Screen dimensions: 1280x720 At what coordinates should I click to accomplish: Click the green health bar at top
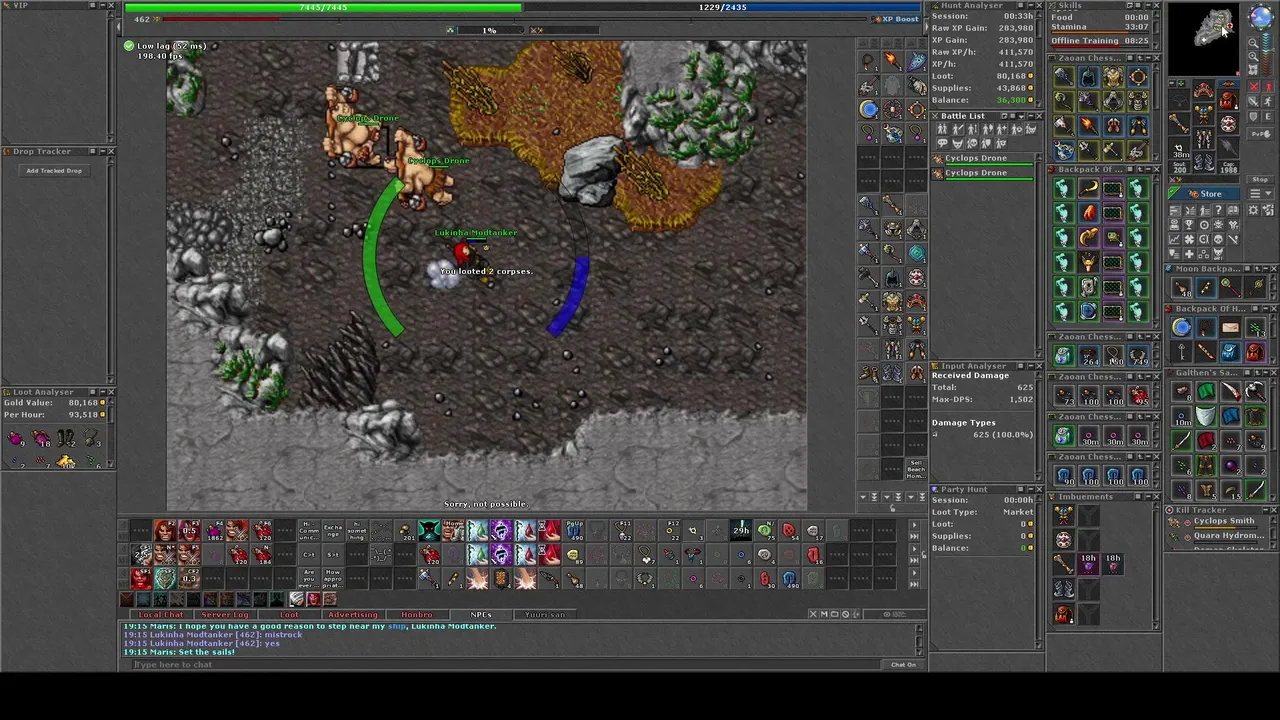pyautogui.click(x=323, y=7)
